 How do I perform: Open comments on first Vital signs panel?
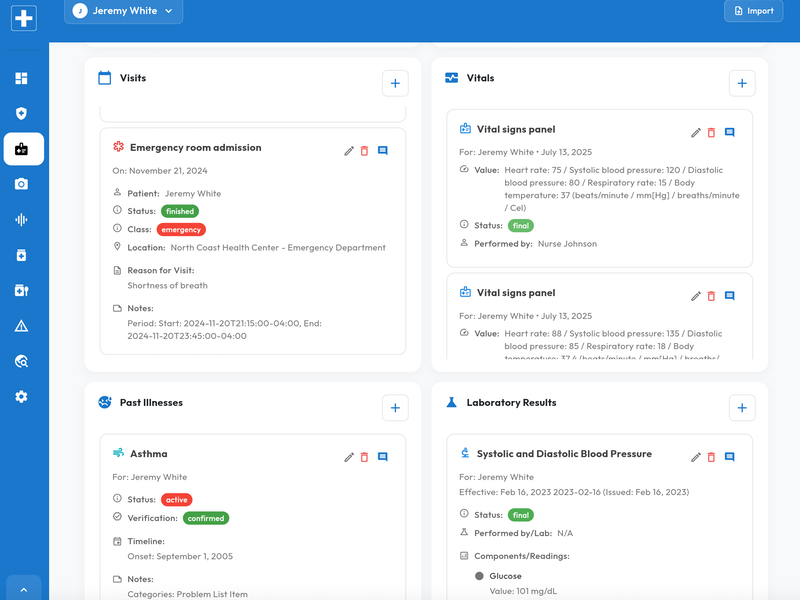pos(730,133)
